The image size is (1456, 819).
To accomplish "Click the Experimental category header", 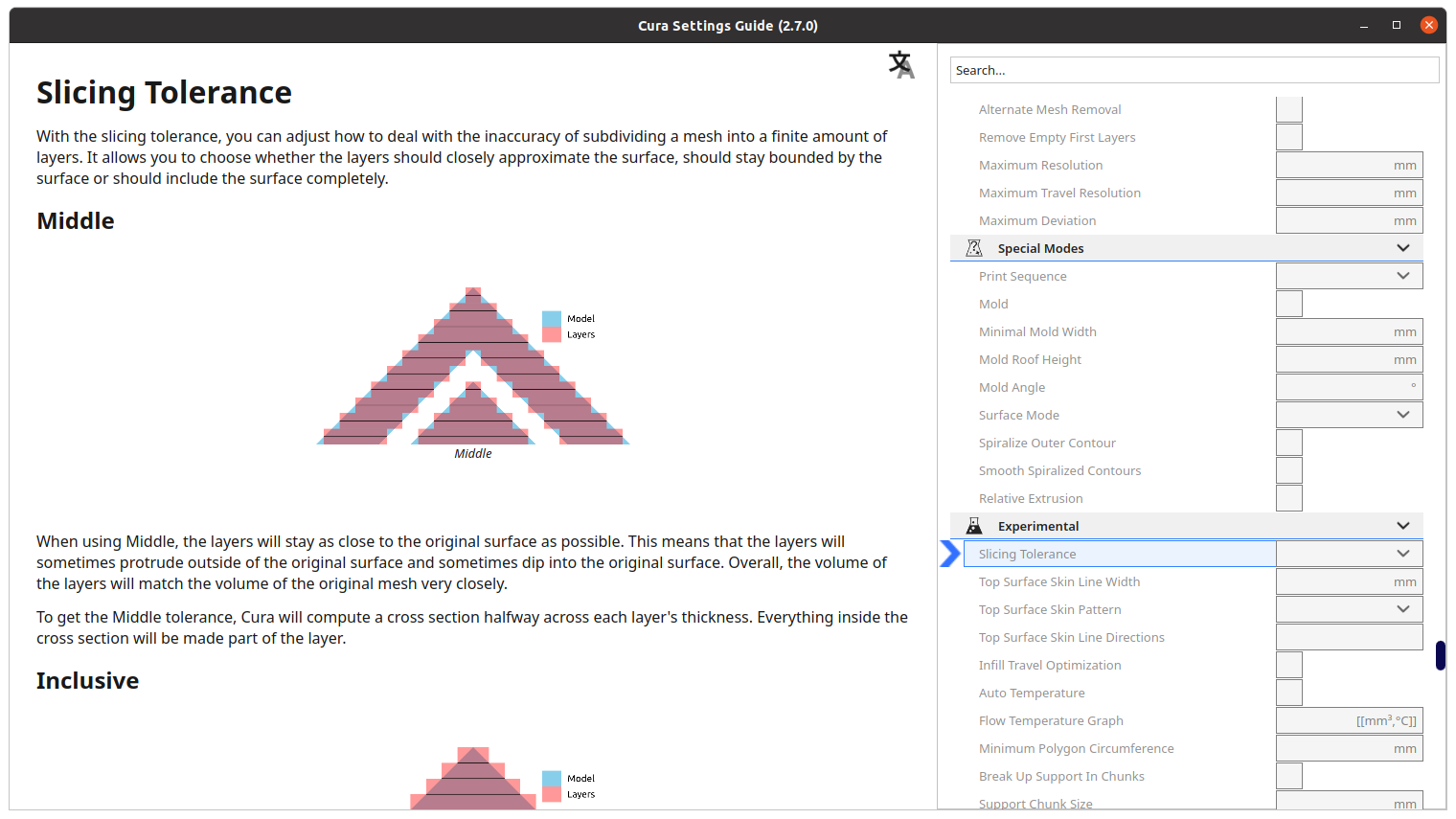I will [1187, 526].
